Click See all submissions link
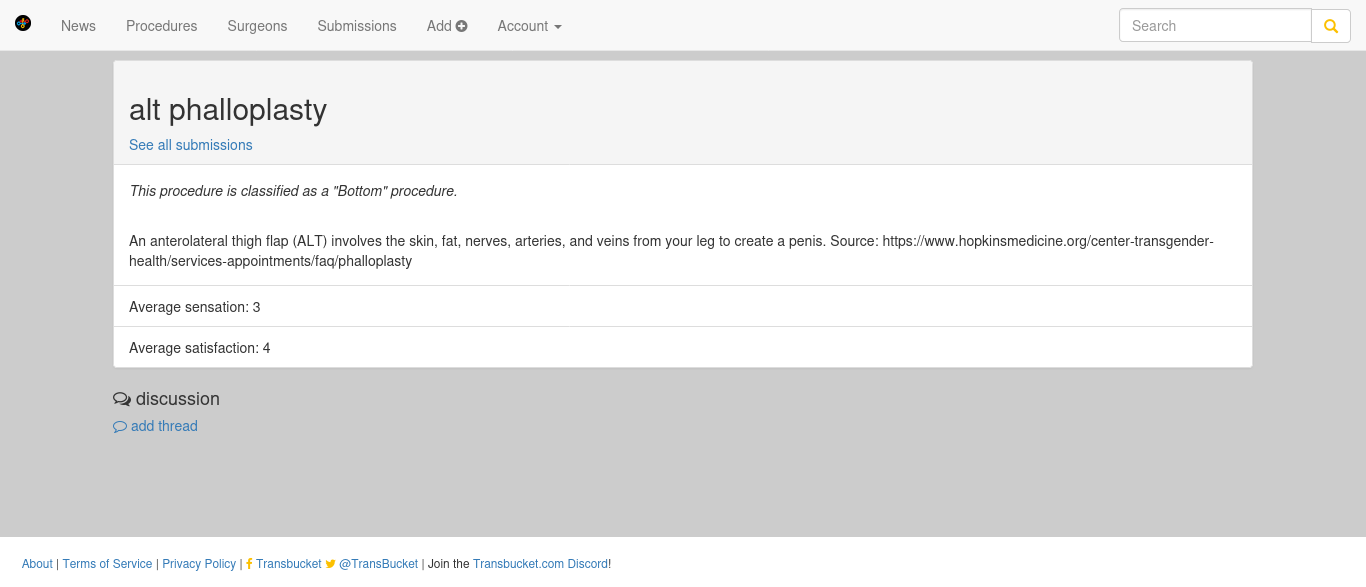This screenshot has width=1366, height=587. point(191,145)
